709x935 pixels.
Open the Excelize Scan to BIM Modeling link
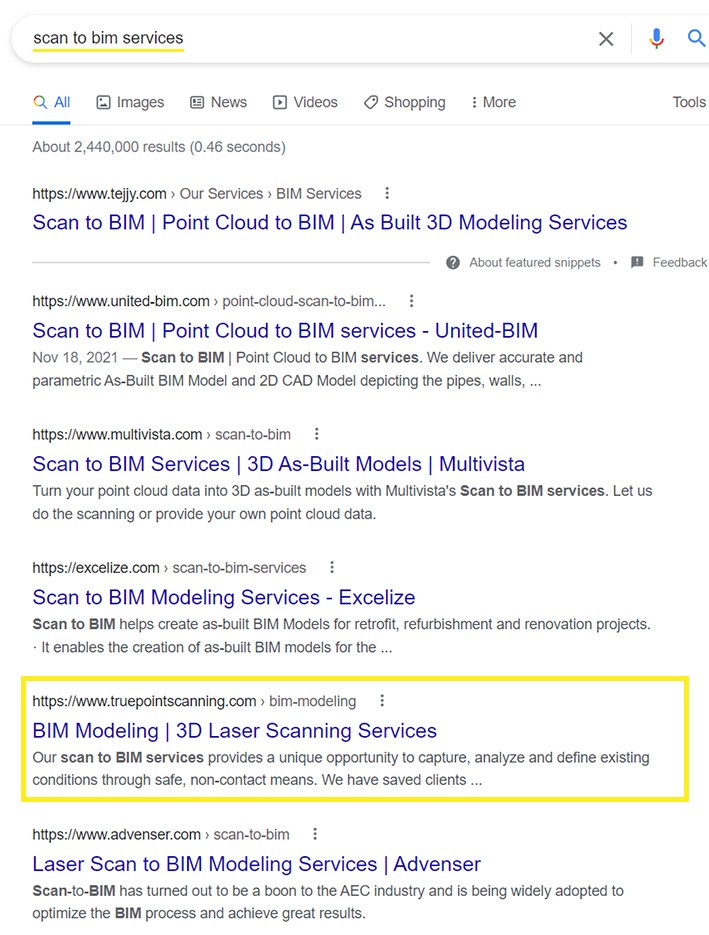click(x=223, y=597)
